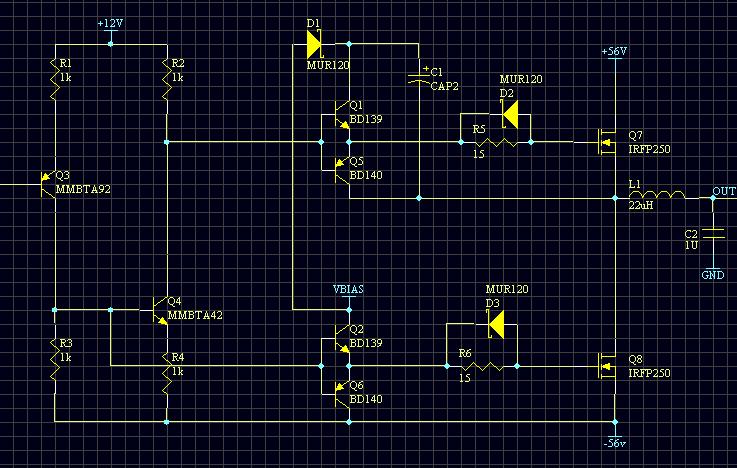Select inductor L1 symbol
The width and height of the screenshot is (737, 468).
(657, 195)
